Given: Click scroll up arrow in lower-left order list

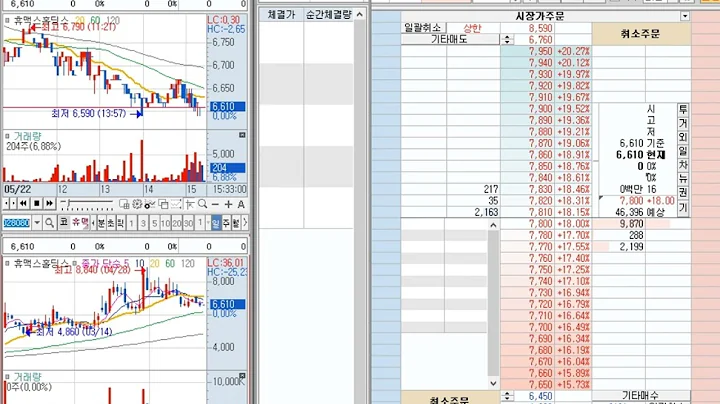Looking at the screenshot, I should (493, 225).
